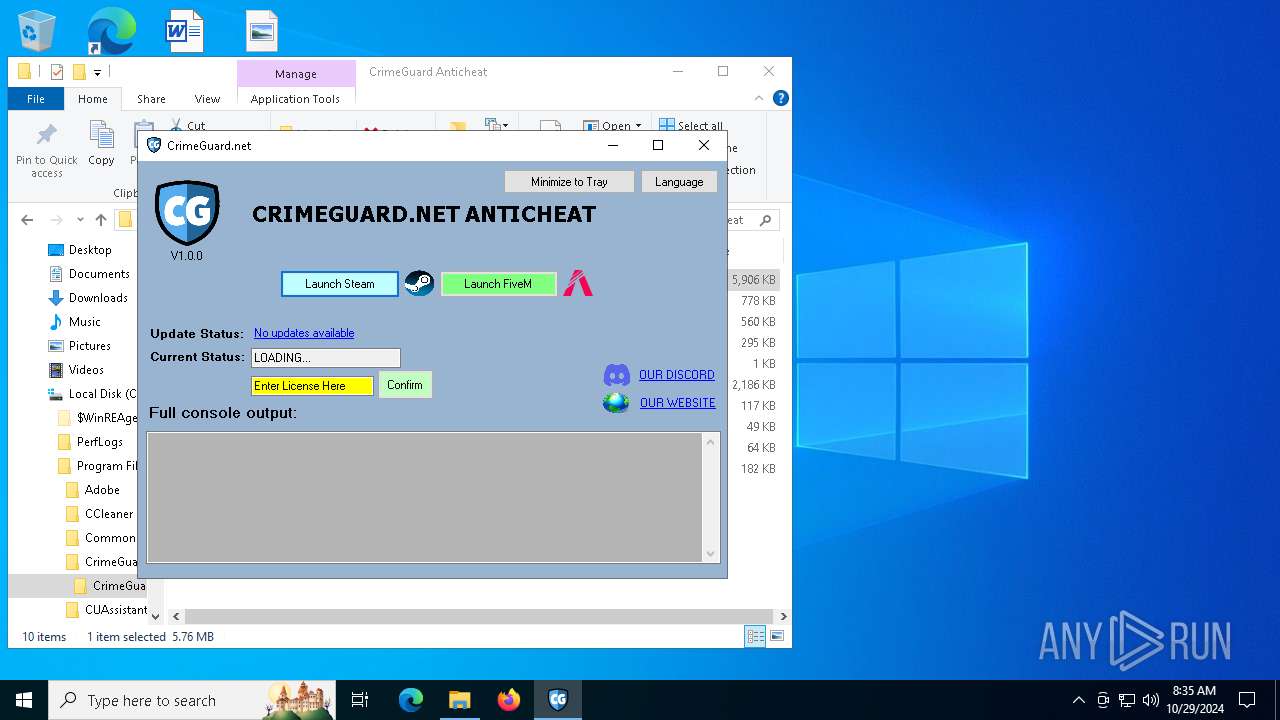Click the CrimeGuard CG shield logo

[187, 213]
